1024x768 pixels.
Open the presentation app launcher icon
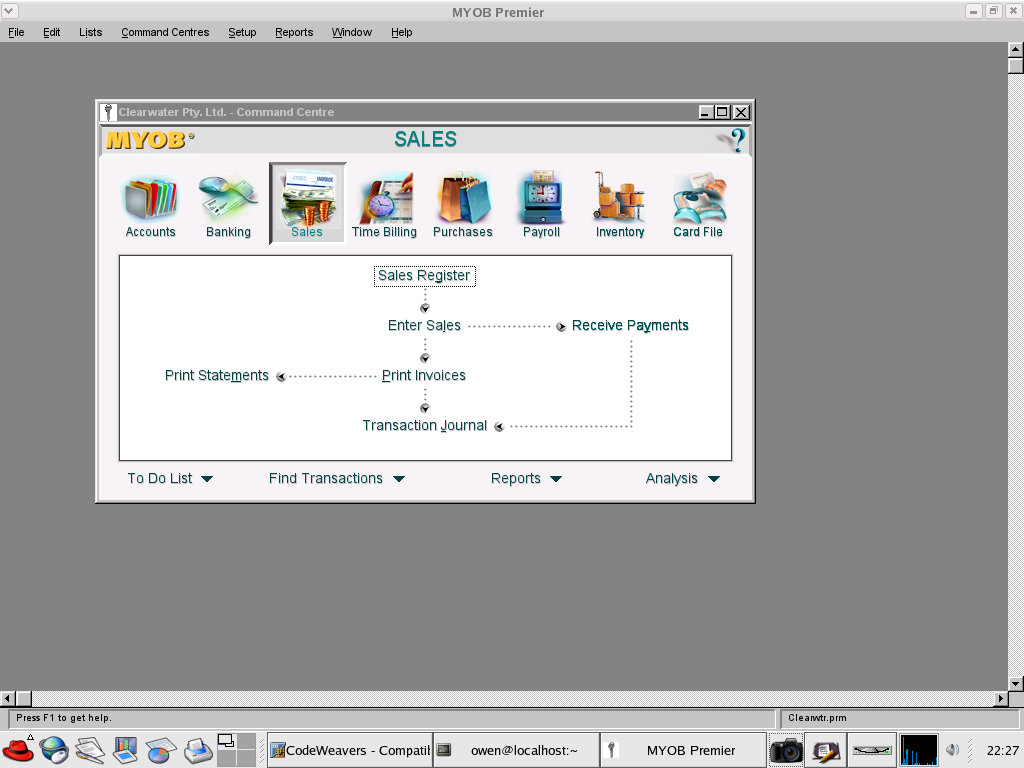point(125,750)
